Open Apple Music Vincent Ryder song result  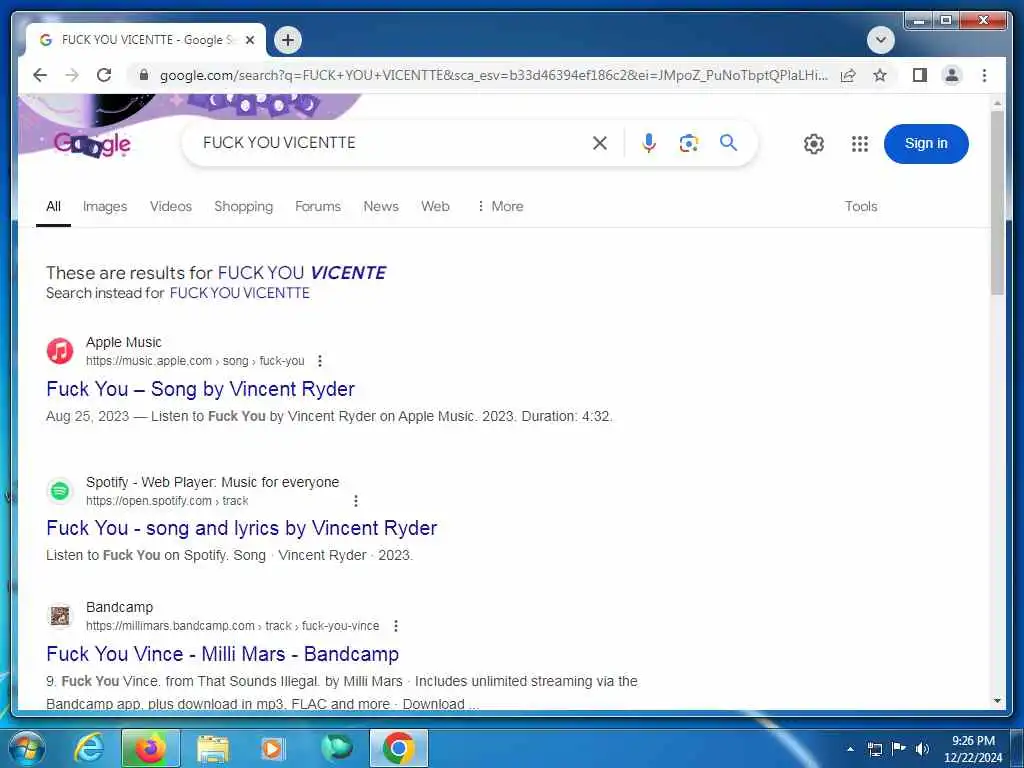200,389
